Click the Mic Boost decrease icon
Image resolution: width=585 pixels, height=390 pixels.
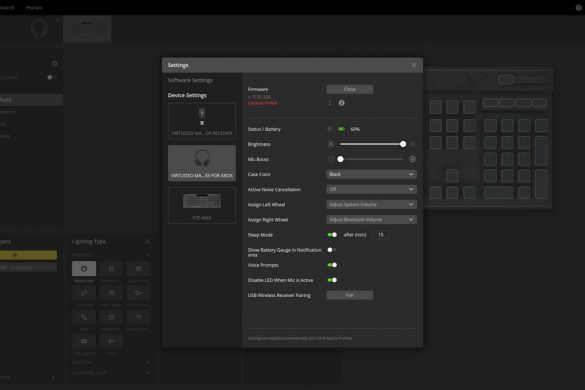(x=331, y=159)
